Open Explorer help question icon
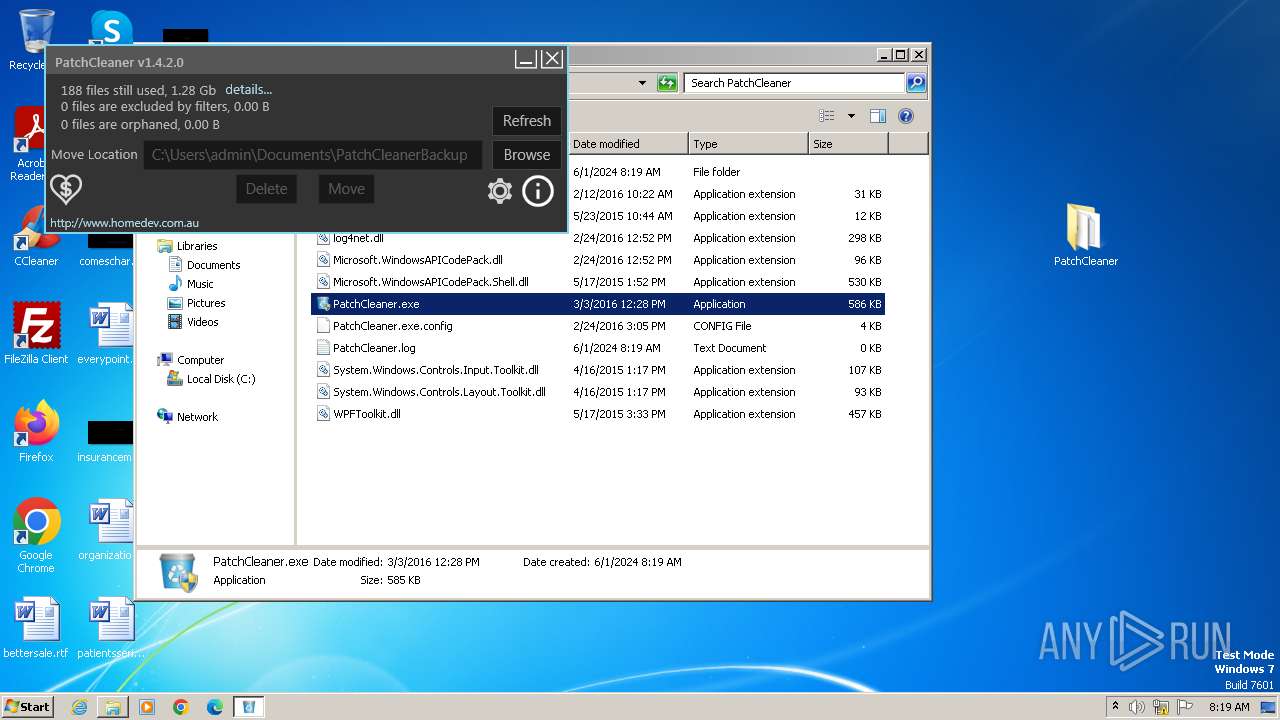 [906, 116]
